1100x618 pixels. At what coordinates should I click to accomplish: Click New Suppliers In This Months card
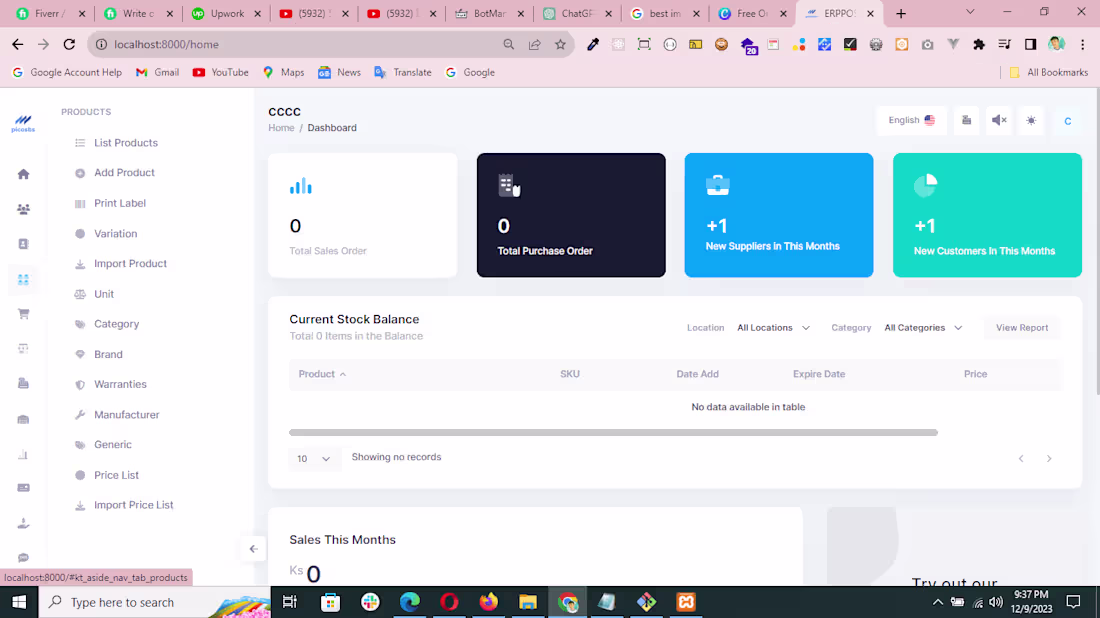(x=779, y=215)
